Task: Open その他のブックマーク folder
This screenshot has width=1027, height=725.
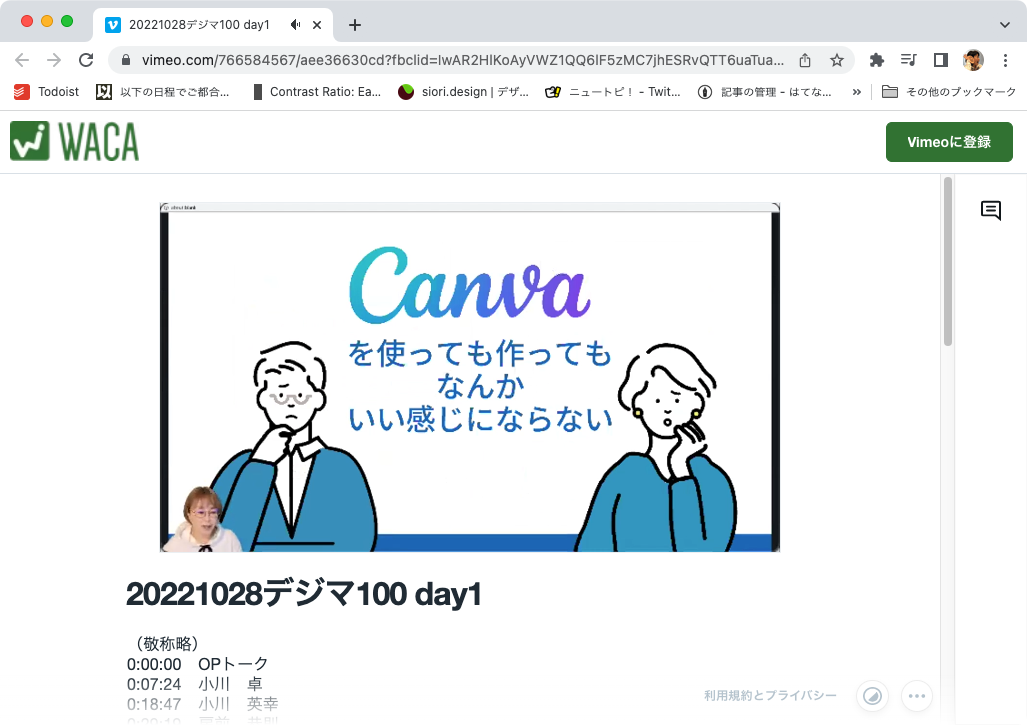Action: click(x=949, y=92)
